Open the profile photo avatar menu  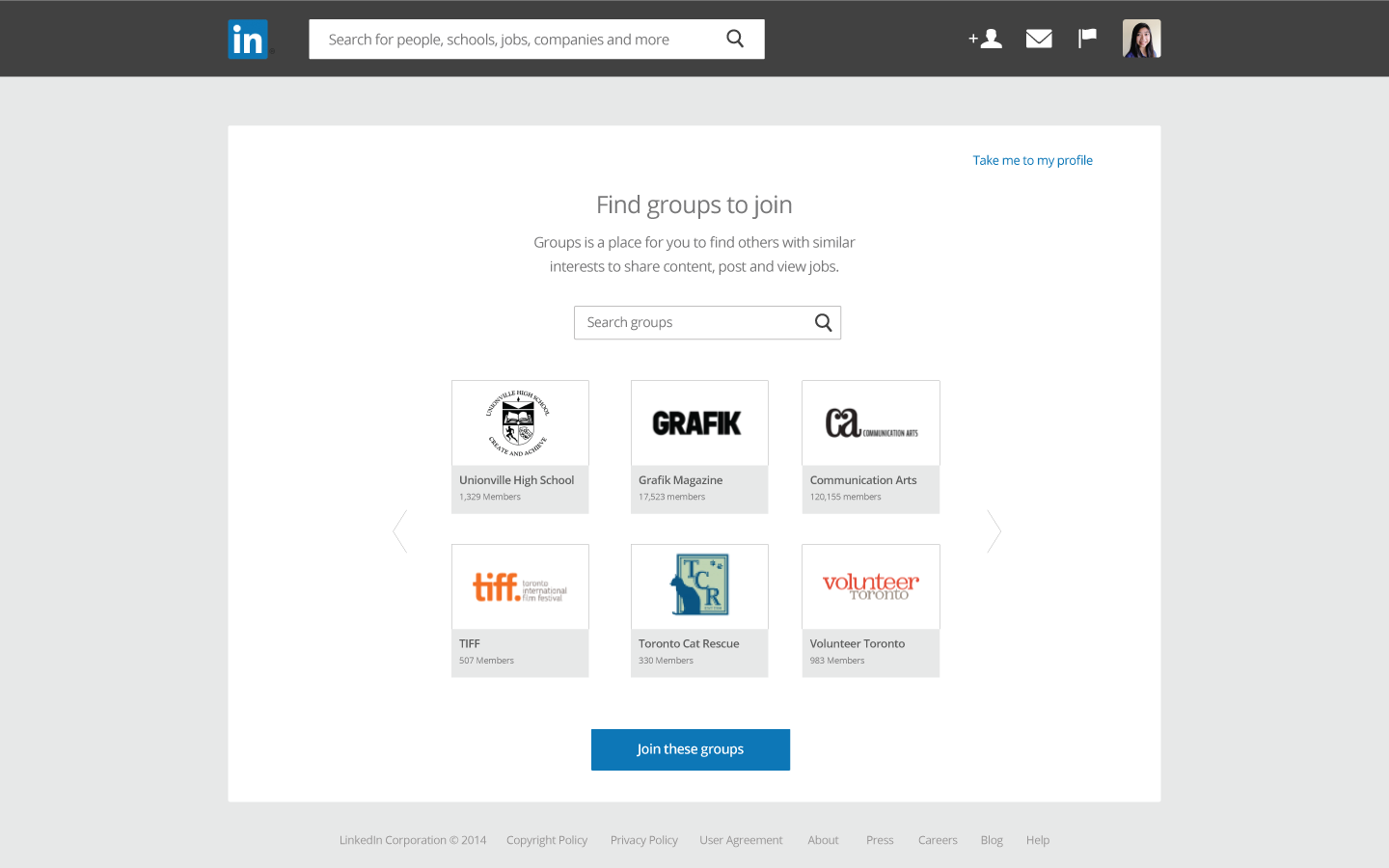pos(1141,39)
